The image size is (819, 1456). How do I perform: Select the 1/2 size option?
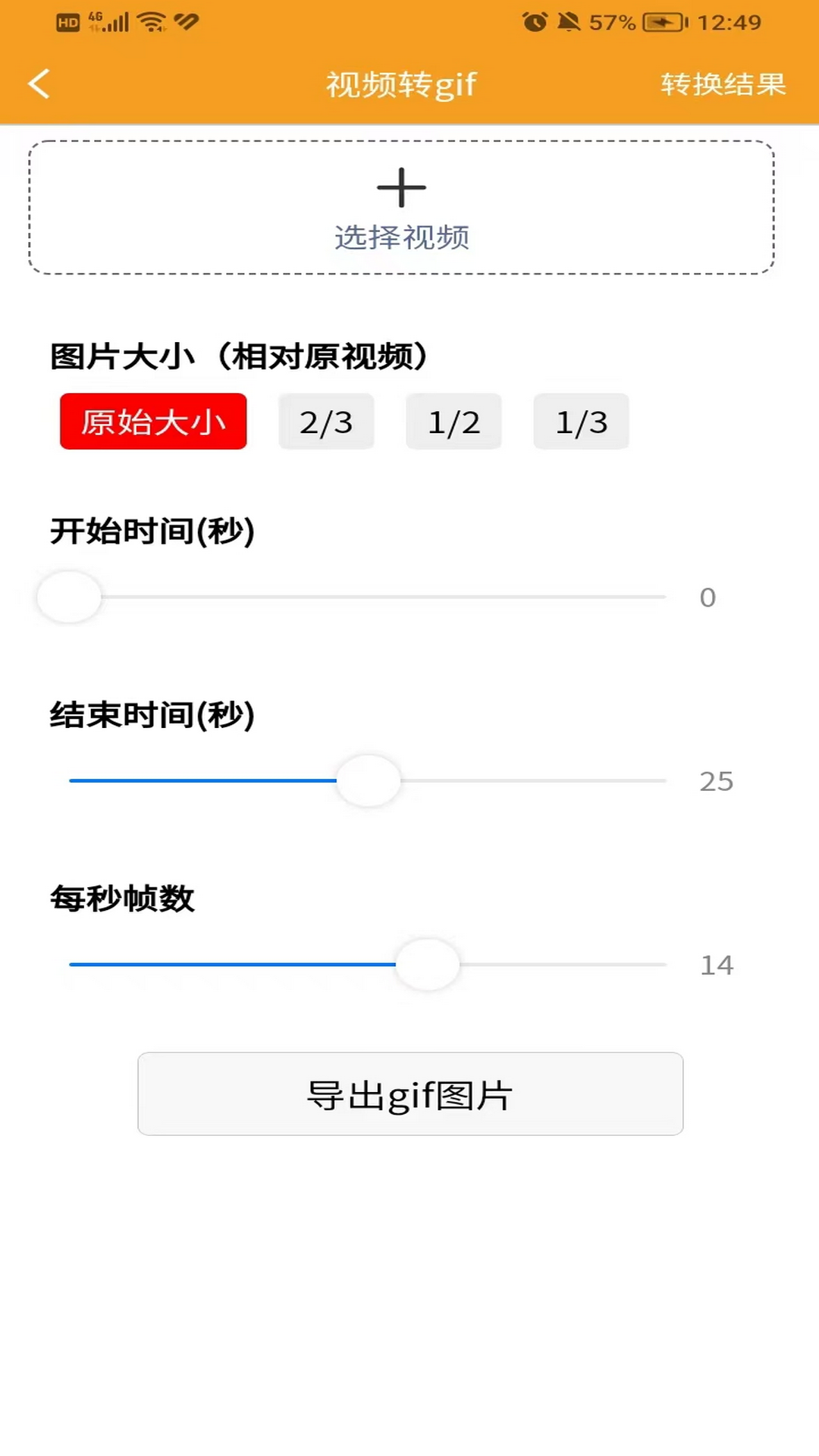(x=453, y=422)
